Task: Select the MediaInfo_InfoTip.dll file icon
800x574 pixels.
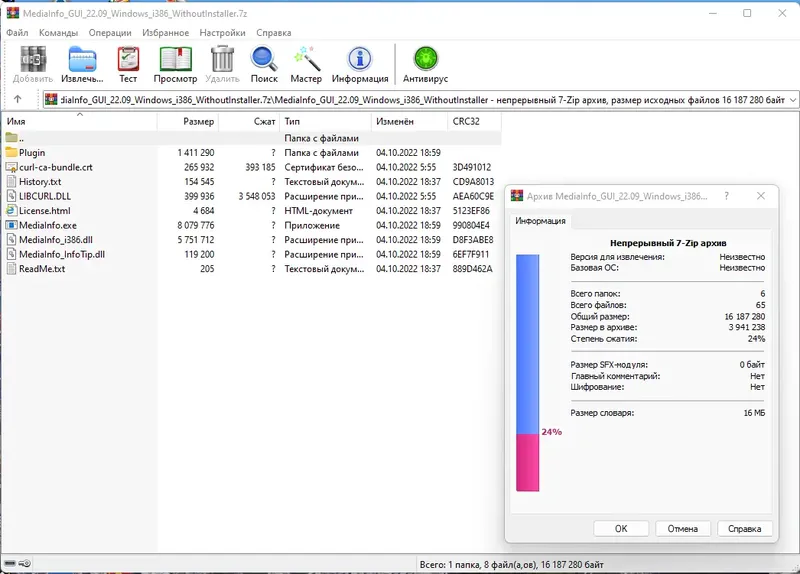Action: (11, 254)
